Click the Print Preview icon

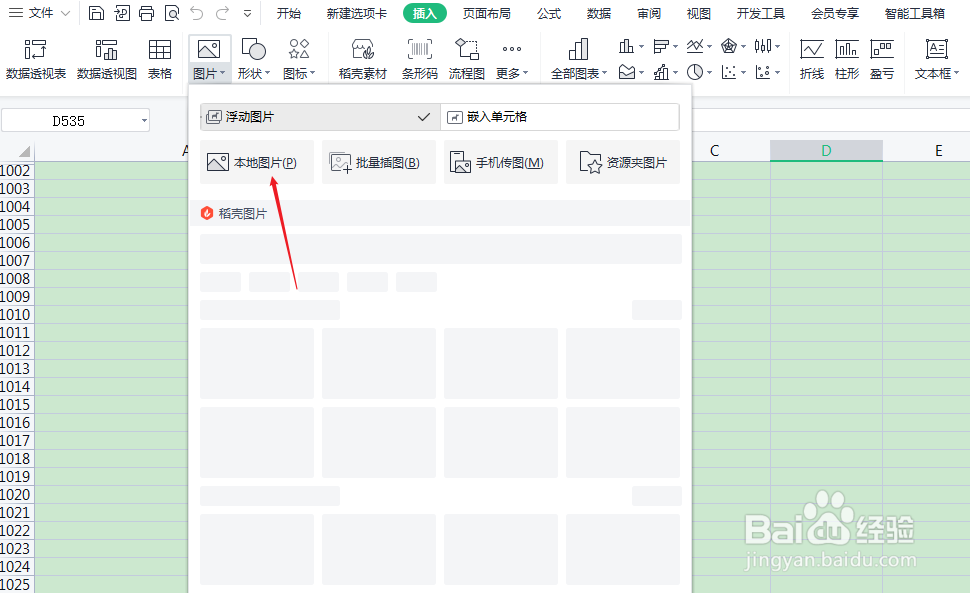coord(172,13)
